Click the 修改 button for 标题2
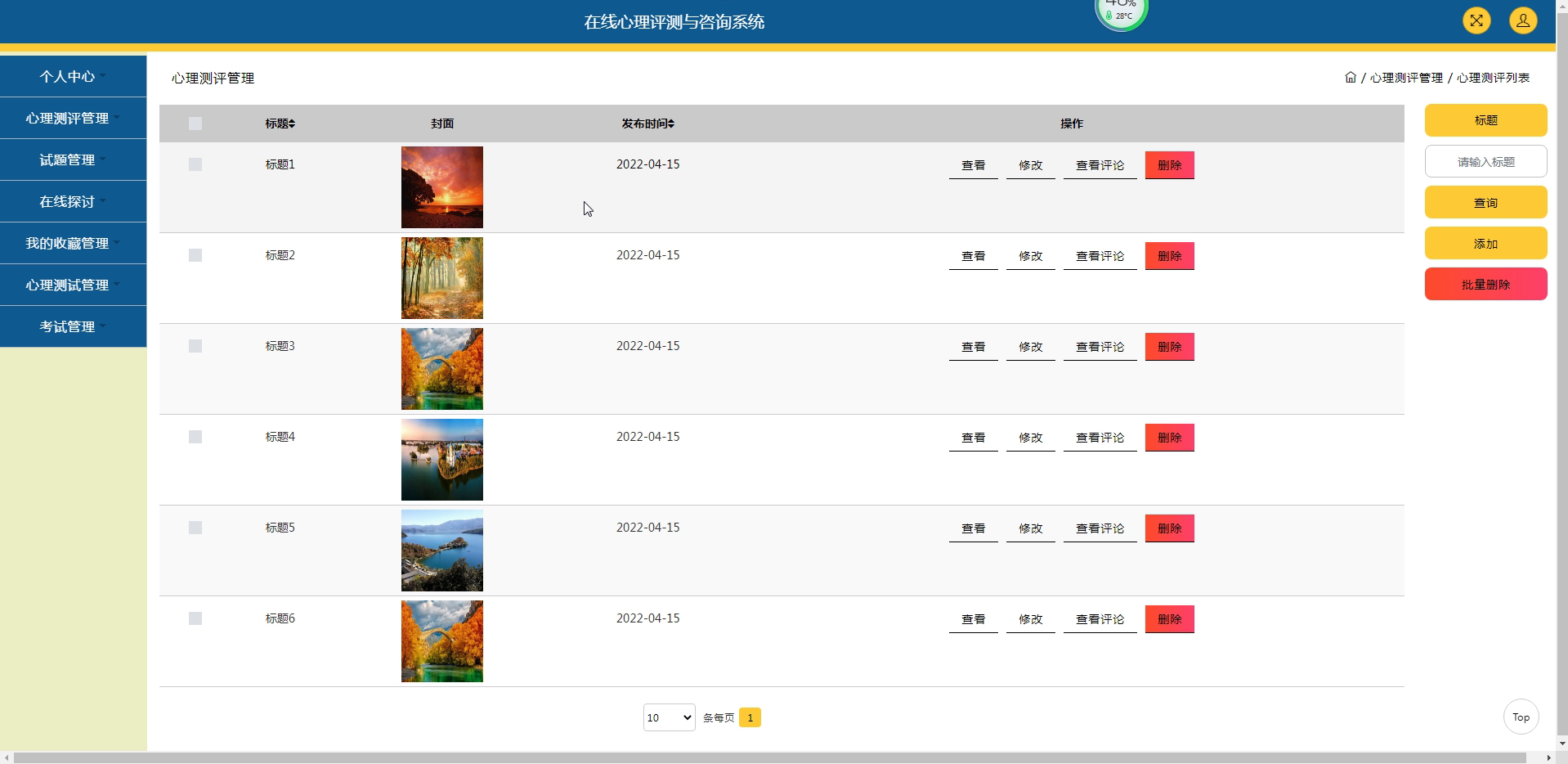 click(x=1030, y=256)
